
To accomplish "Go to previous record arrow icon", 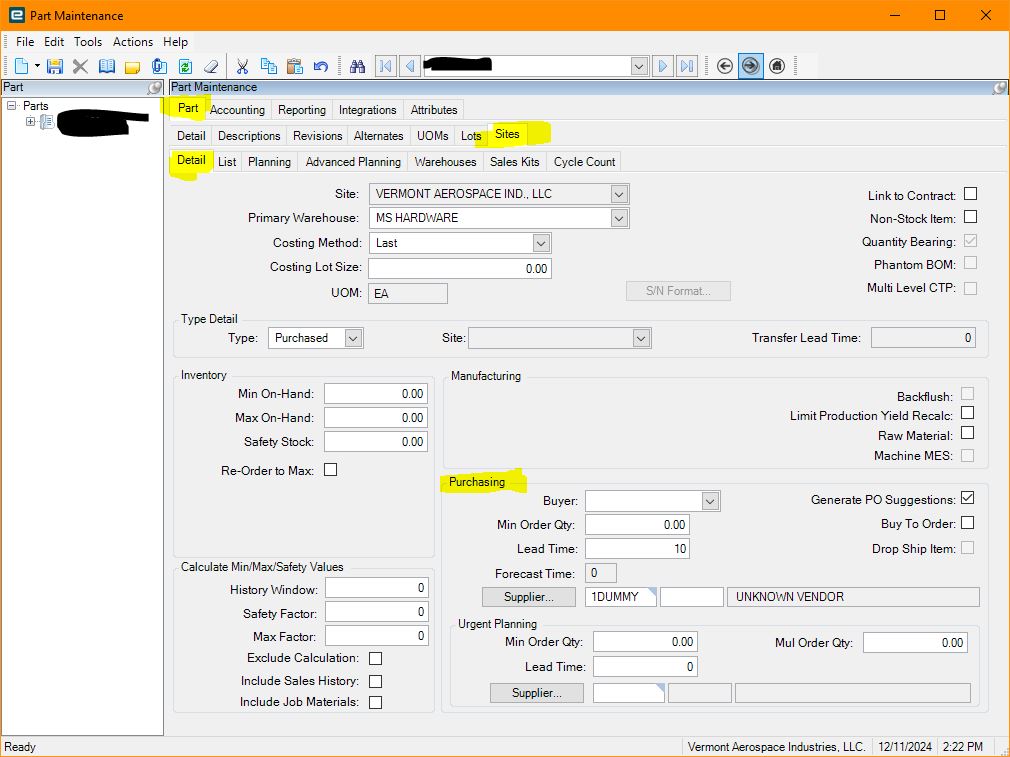I will pos(410,66).
